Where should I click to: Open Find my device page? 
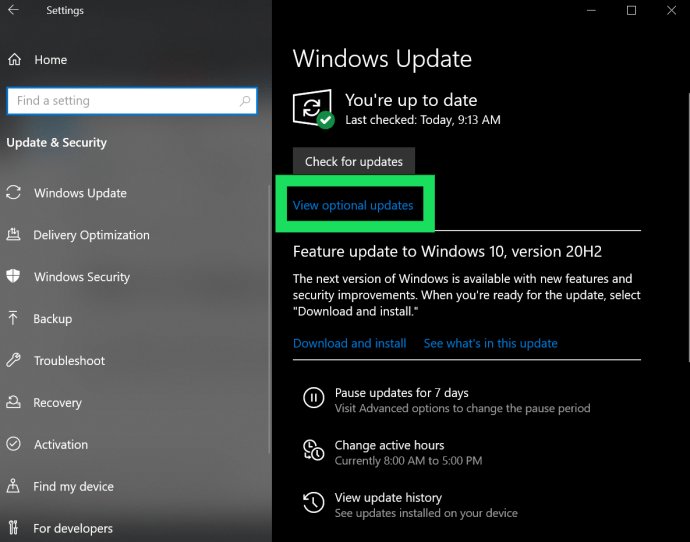73,486
